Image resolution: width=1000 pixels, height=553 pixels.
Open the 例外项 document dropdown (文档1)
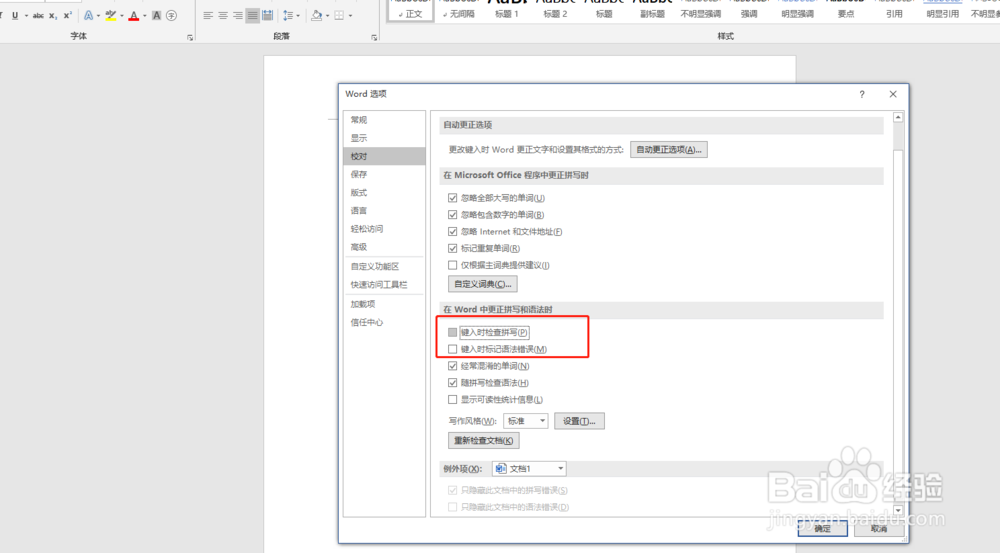pyautogui.click(x=529, y=469)
